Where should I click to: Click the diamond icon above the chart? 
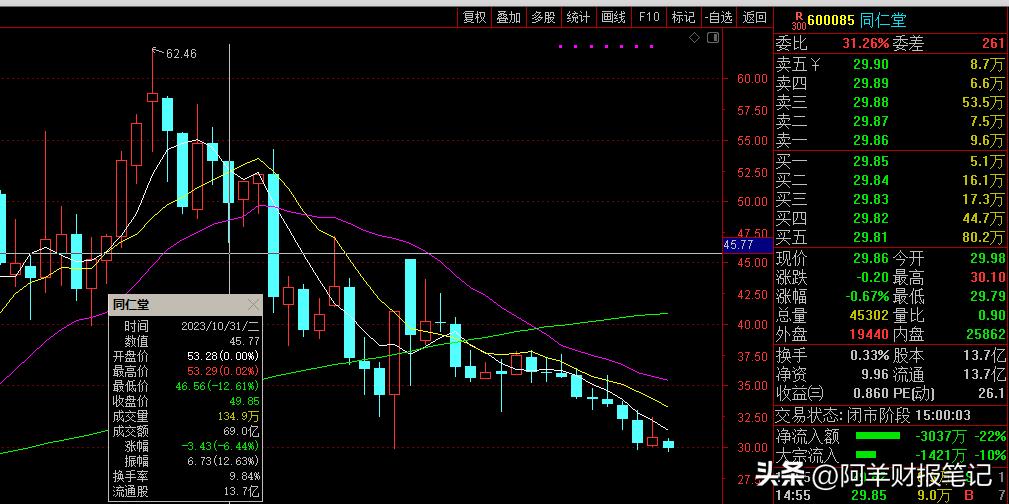coord(694,37)
